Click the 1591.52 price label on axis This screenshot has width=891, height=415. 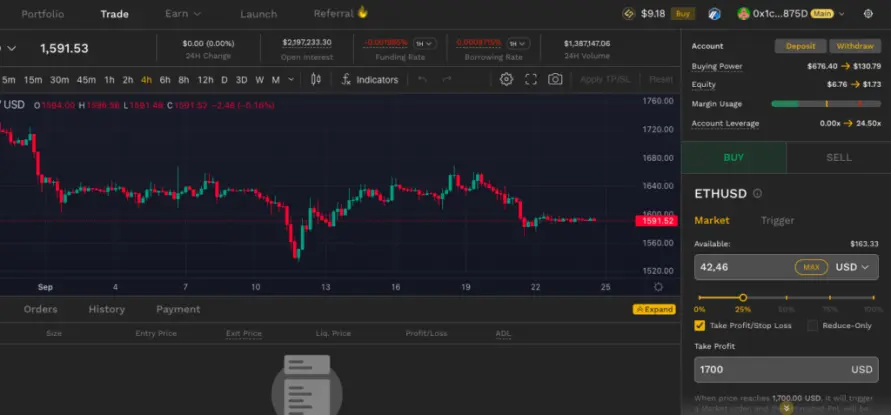pos(657,221)
